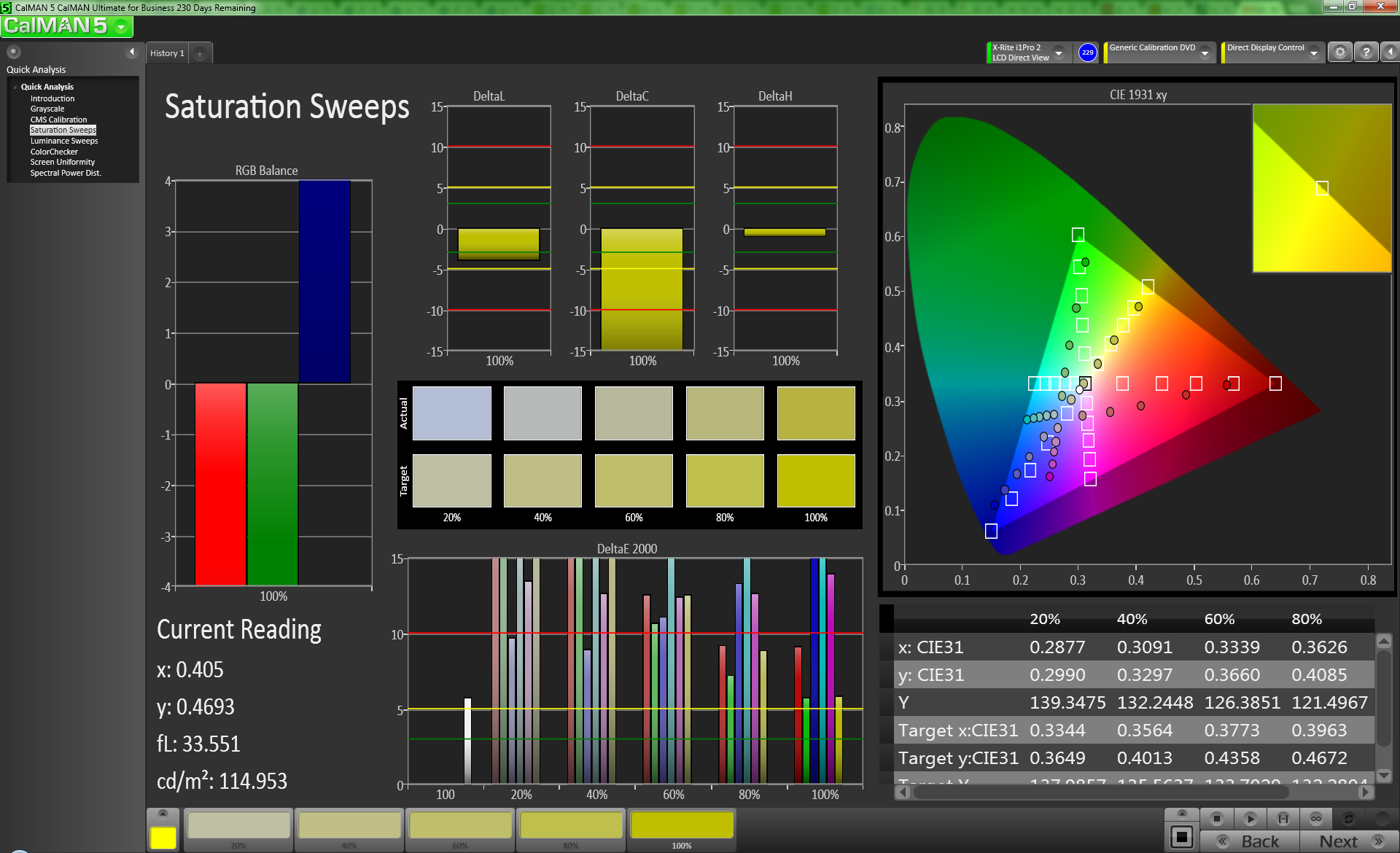Viewport: 1400px width, 853px height.
Task: Click the Back button
Action: coord(1251,841)
